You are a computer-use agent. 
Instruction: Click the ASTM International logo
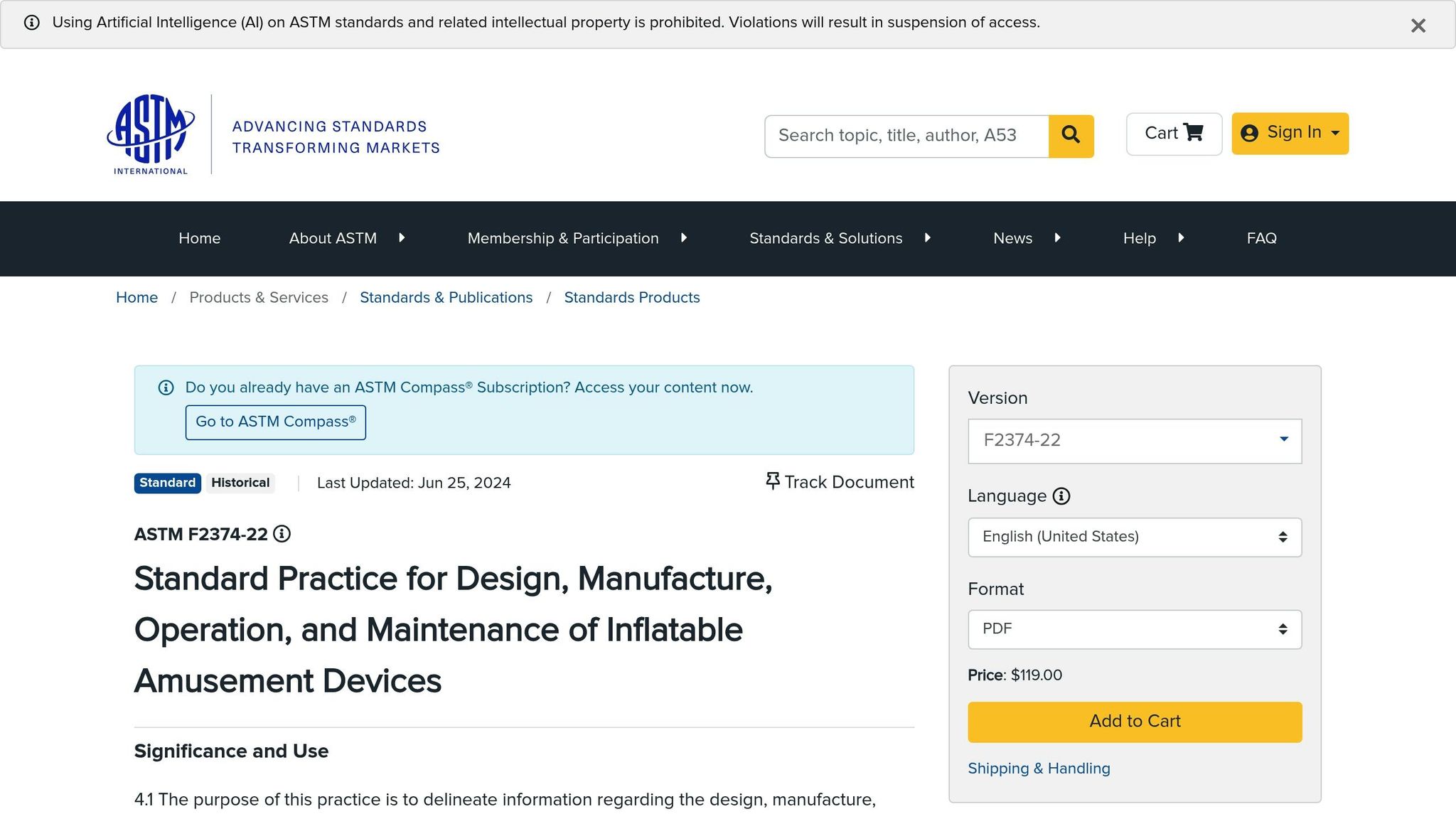tap(149, 135)
